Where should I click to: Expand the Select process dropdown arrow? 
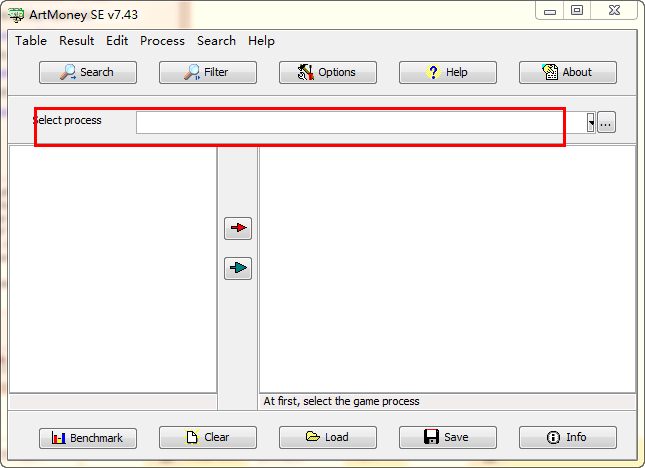(591, 123)
